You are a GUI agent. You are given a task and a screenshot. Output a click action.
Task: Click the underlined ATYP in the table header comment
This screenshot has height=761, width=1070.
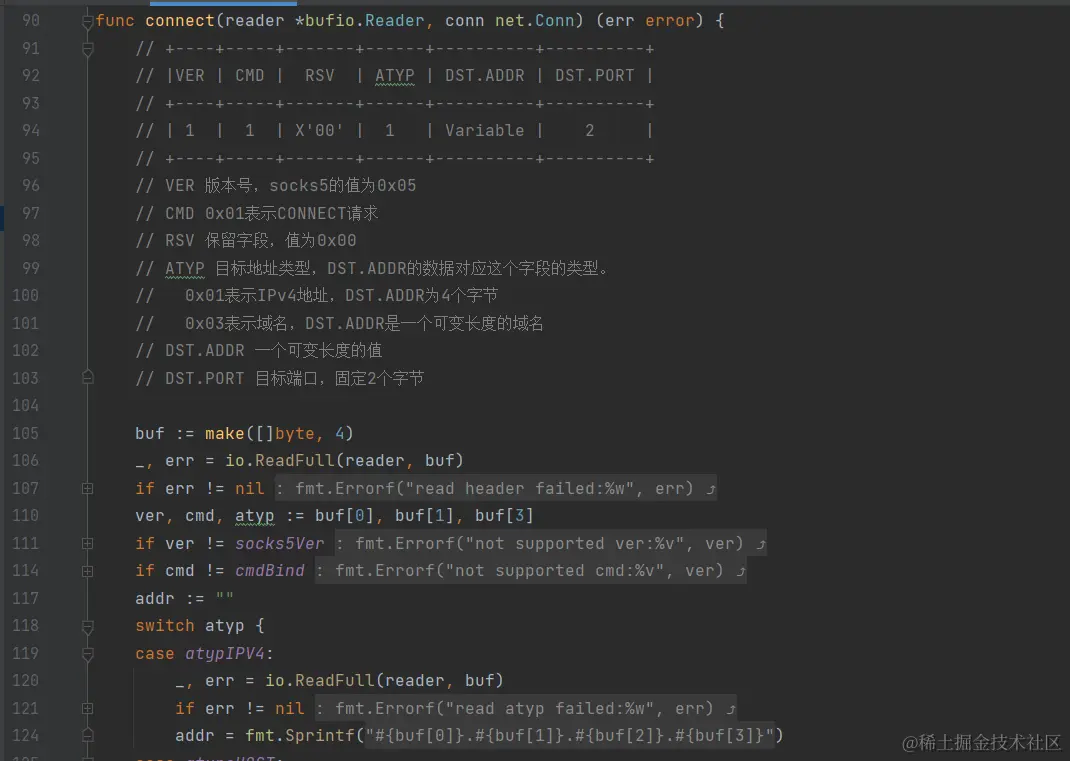tap(394, 76)
